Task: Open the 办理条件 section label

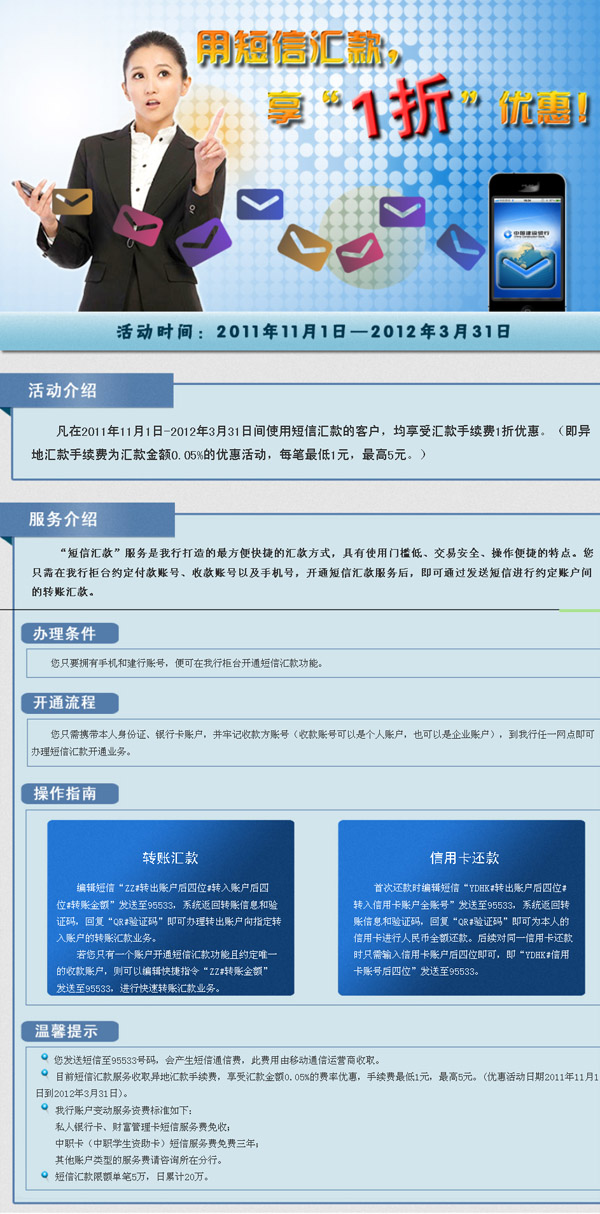Action: click(65, 634)
